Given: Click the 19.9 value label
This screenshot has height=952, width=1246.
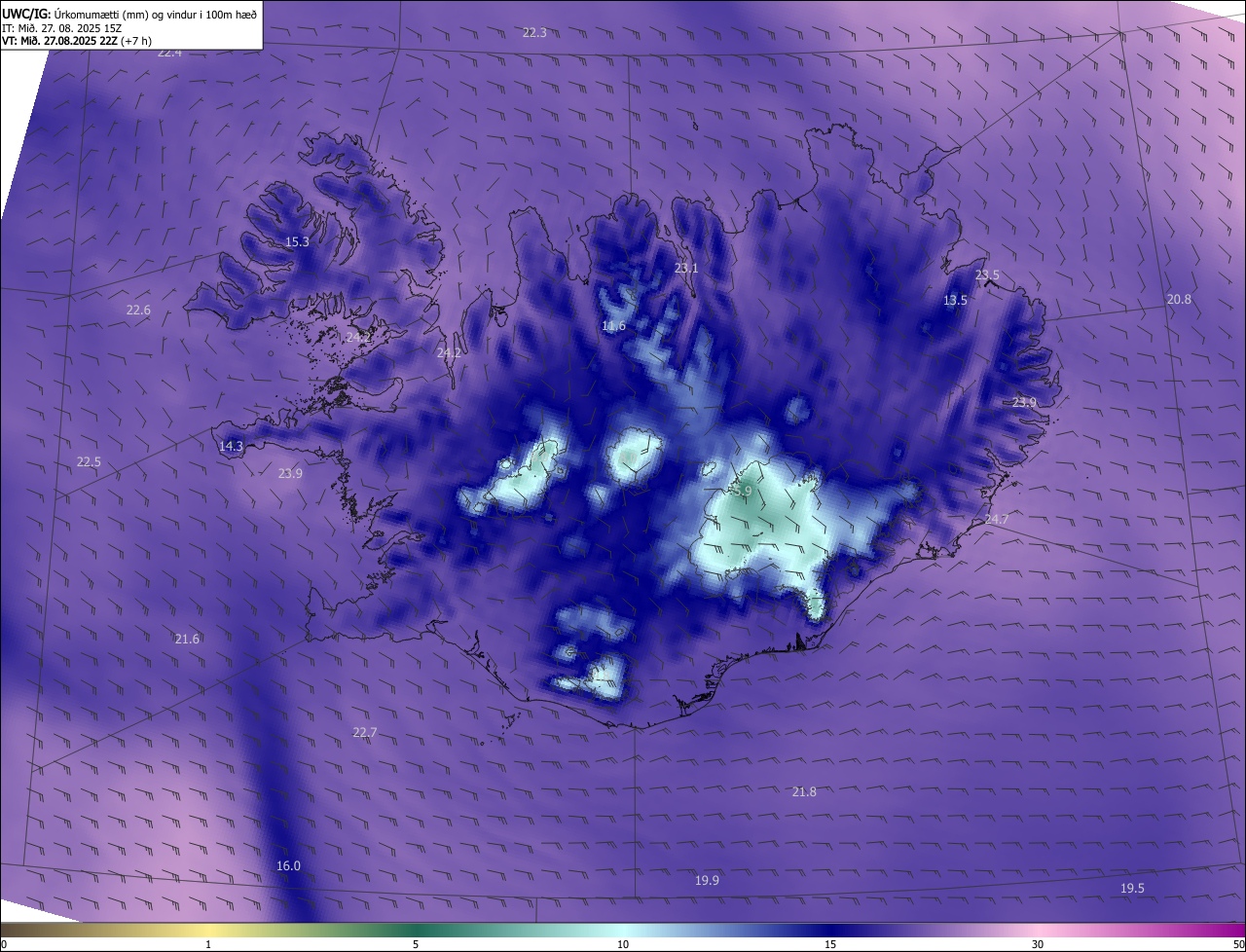Looking at the screenshot, I should [x=707, y=880].
